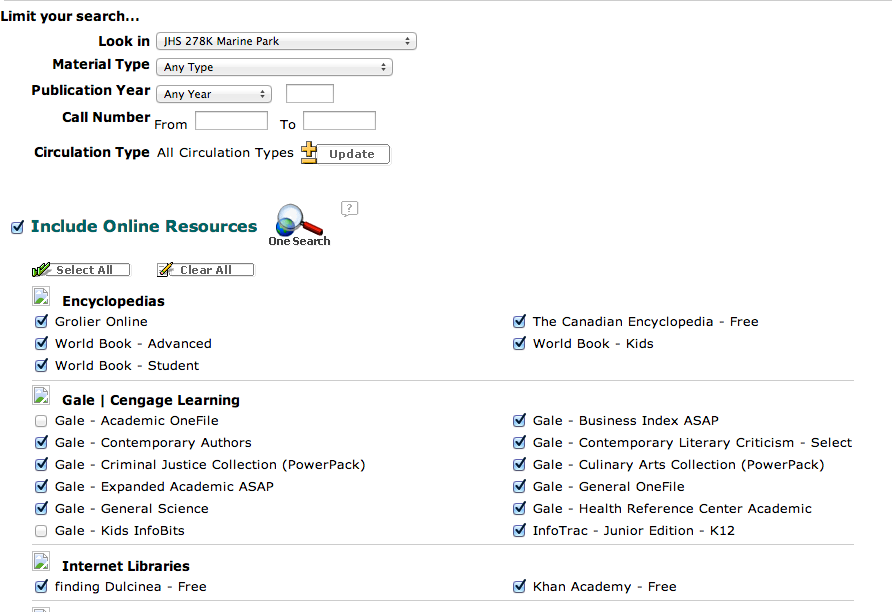
Task: Uncheck Gale - Contemporary Literary Criticism - Select
Action: click(x=519, y=443)
